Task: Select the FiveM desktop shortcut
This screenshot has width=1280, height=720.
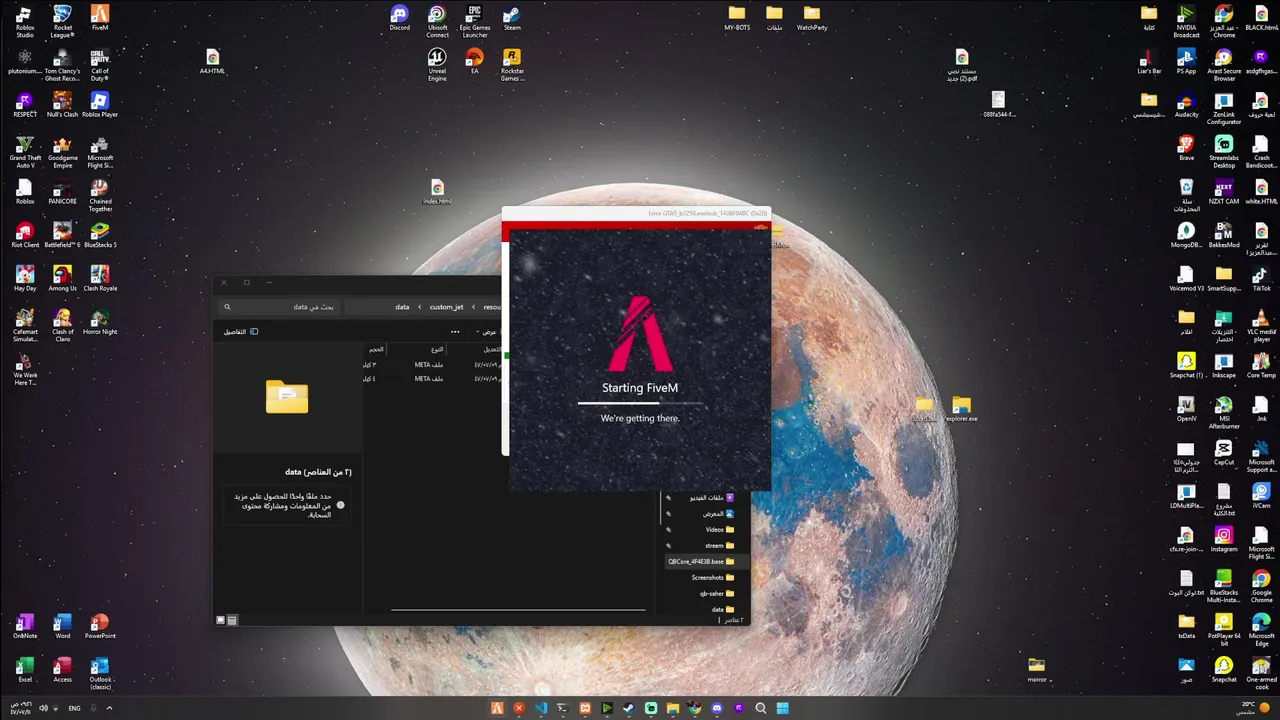Action: (99, 18)
